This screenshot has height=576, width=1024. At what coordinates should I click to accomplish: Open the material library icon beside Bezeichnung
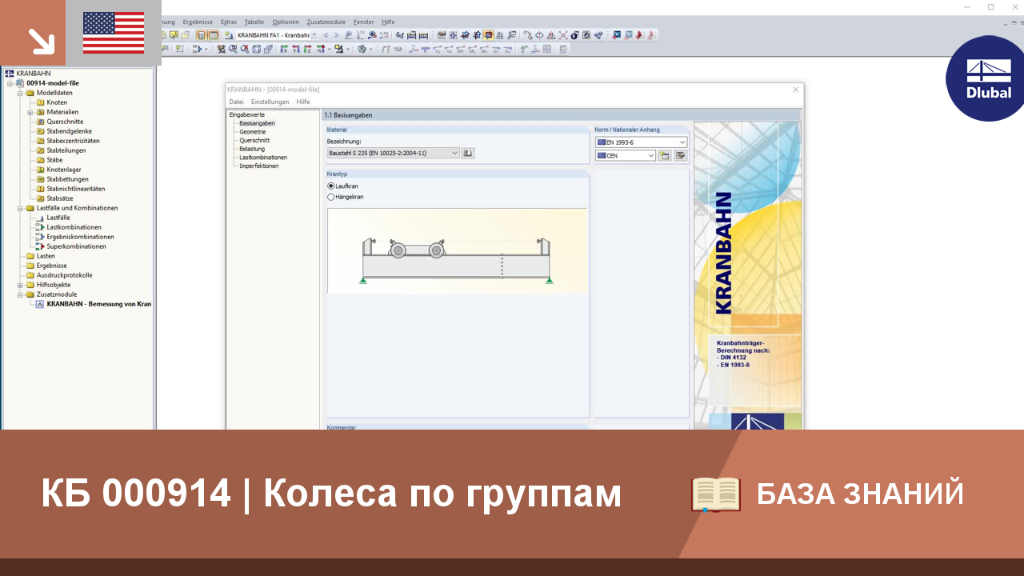click(468, 153)
